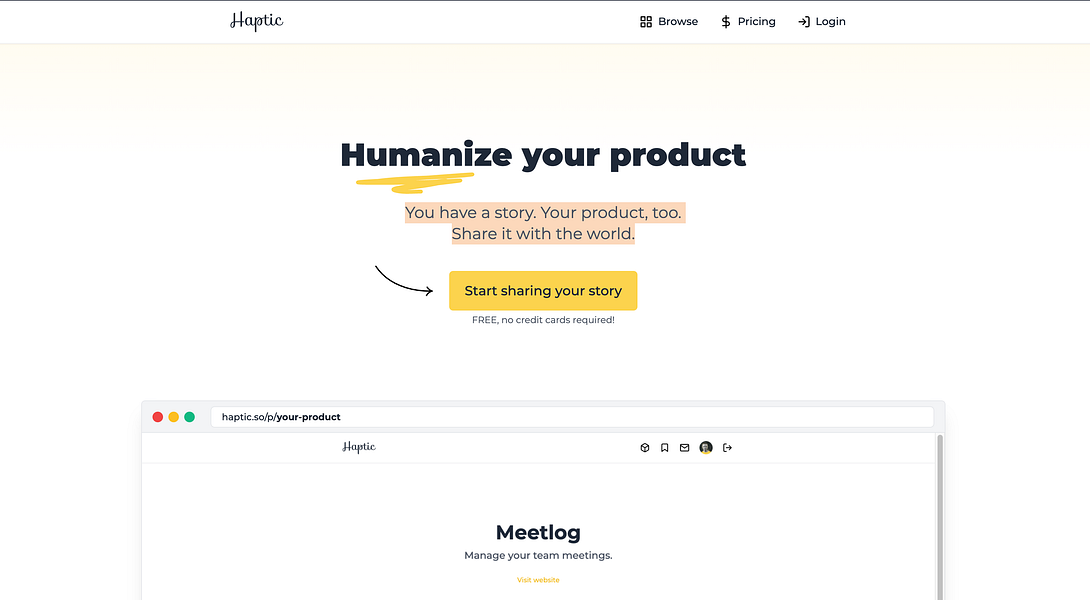This screenshot has height=600, width=1090.
Task: Click the small Haptic logo inside preview
Action: click(x=359, y=447)
